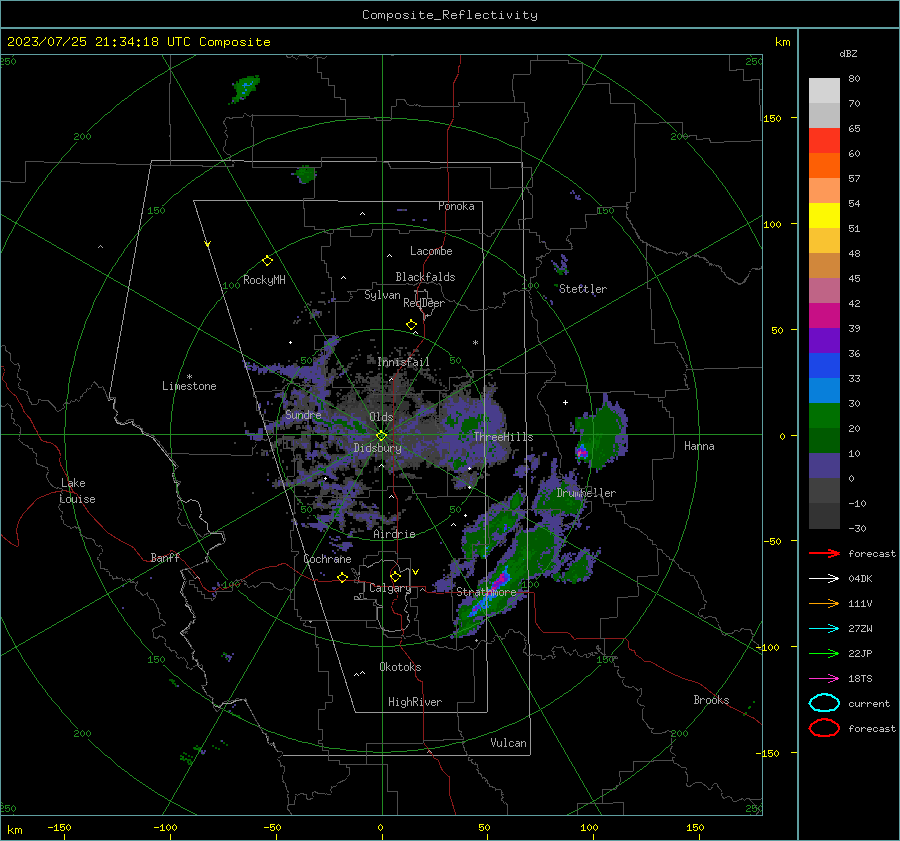Click the HighRiver town label
The image size is (900, 841).
point(415,702)
